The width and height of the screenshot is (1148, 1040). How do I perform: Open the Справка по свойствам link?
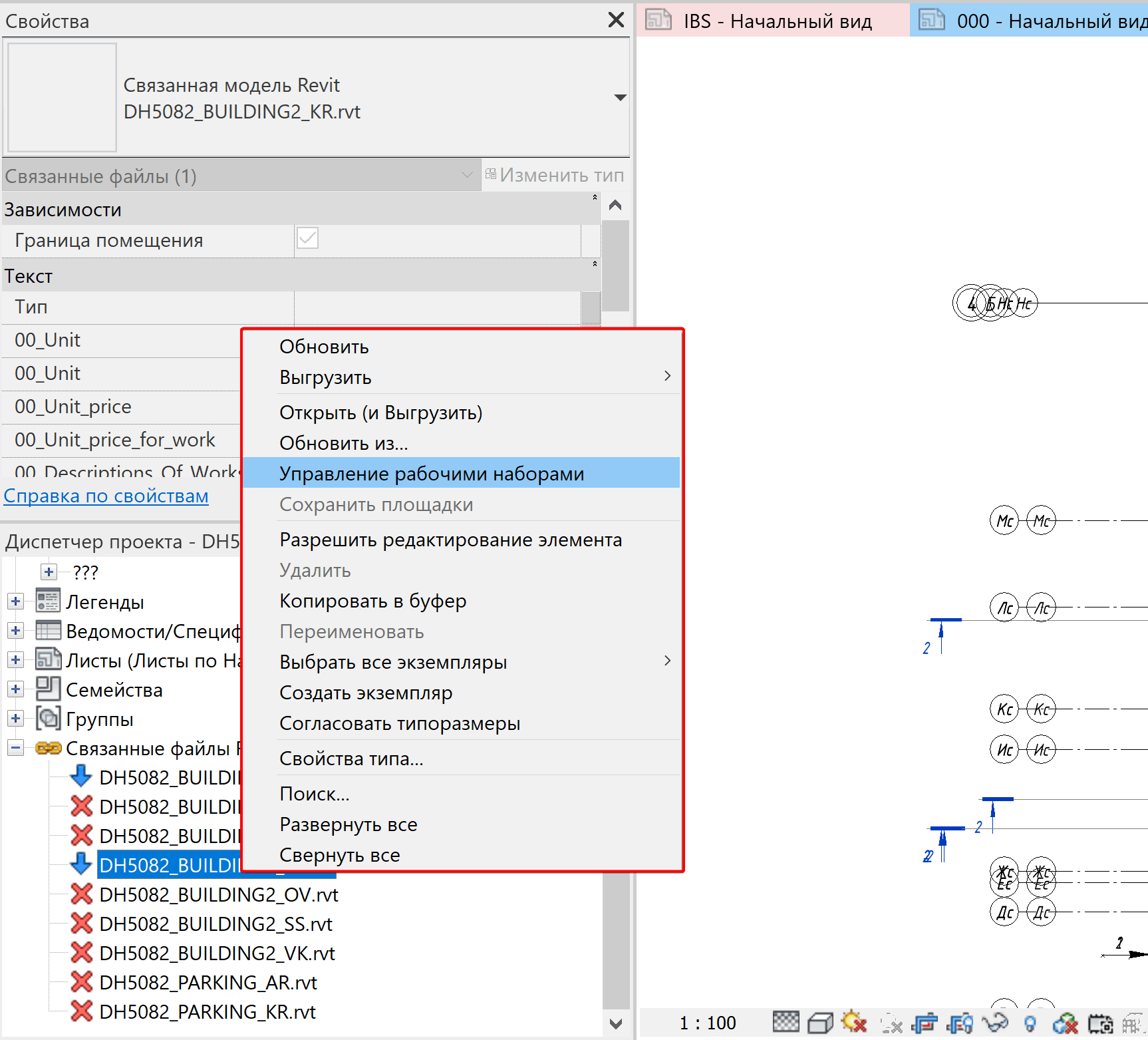[106, 496]
